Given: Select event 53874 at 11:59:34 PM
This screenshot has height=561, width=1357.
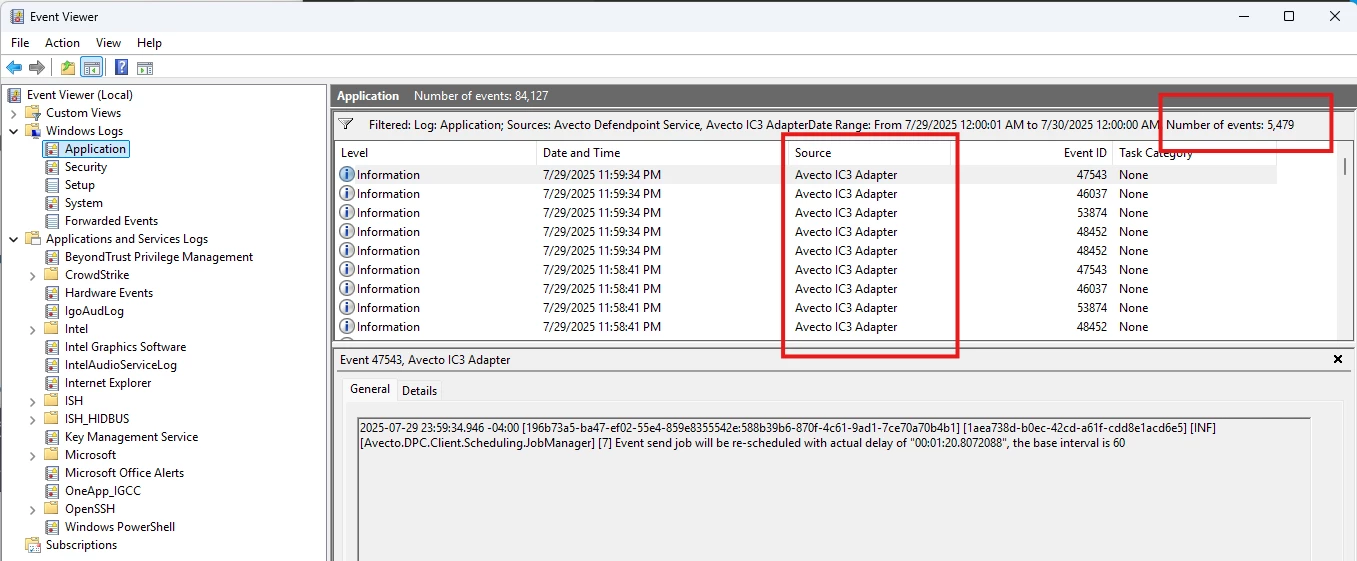Looking at the screenshot, I should pos(806,213).
